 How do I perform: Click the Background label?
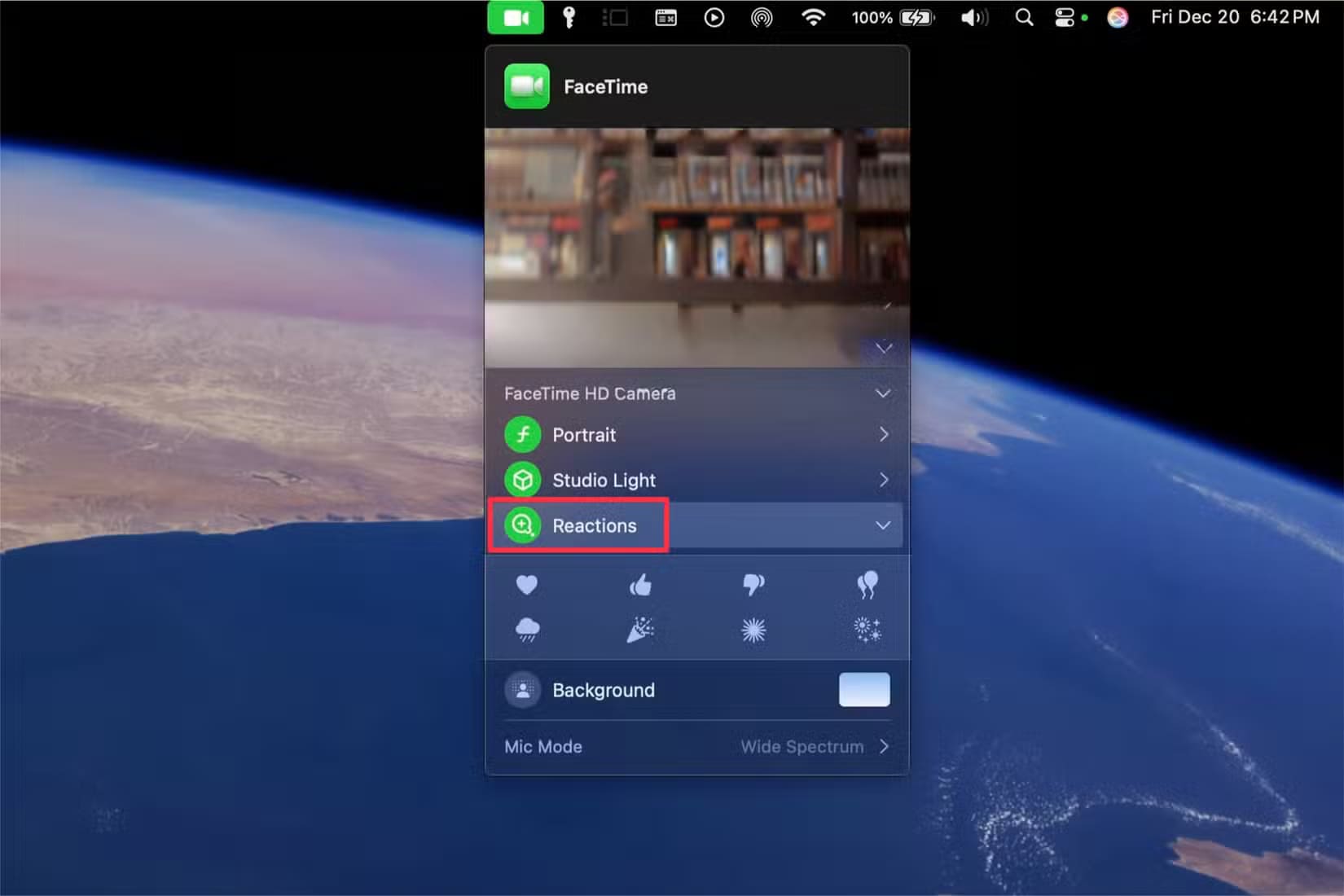[x=604, y=690]
